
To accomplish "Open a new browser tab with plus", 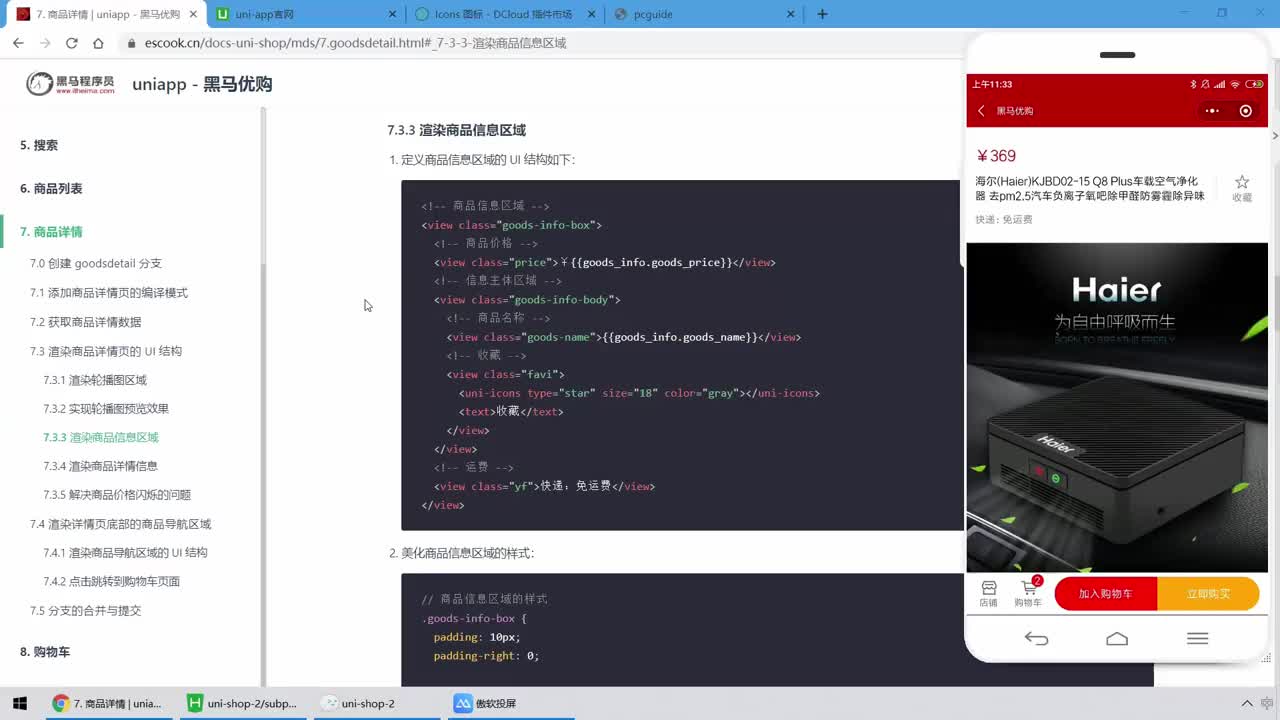I will coord(822,14).
